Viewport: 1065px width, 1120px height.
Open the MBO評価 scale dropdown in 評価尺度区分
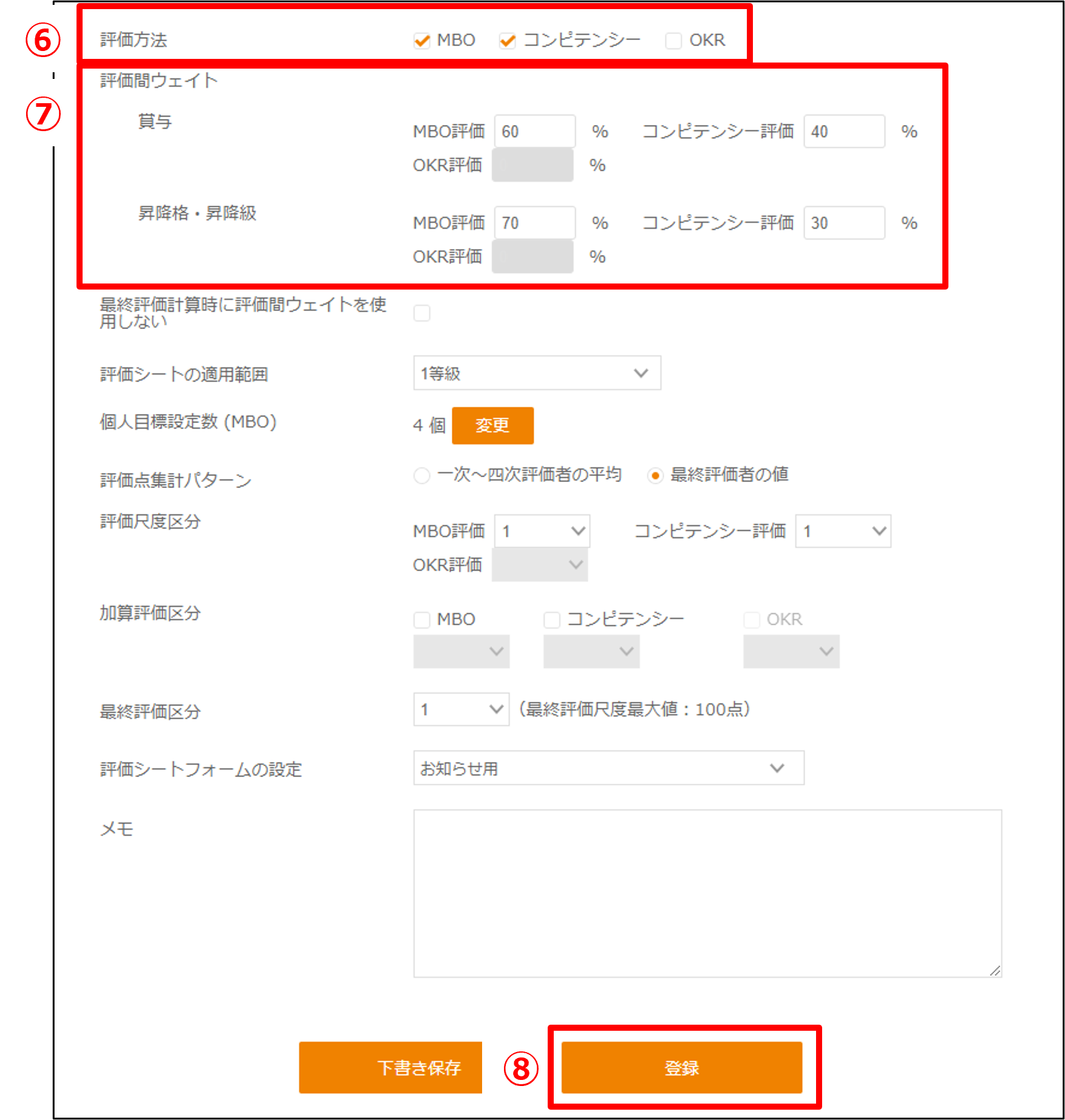coord(540,530)
